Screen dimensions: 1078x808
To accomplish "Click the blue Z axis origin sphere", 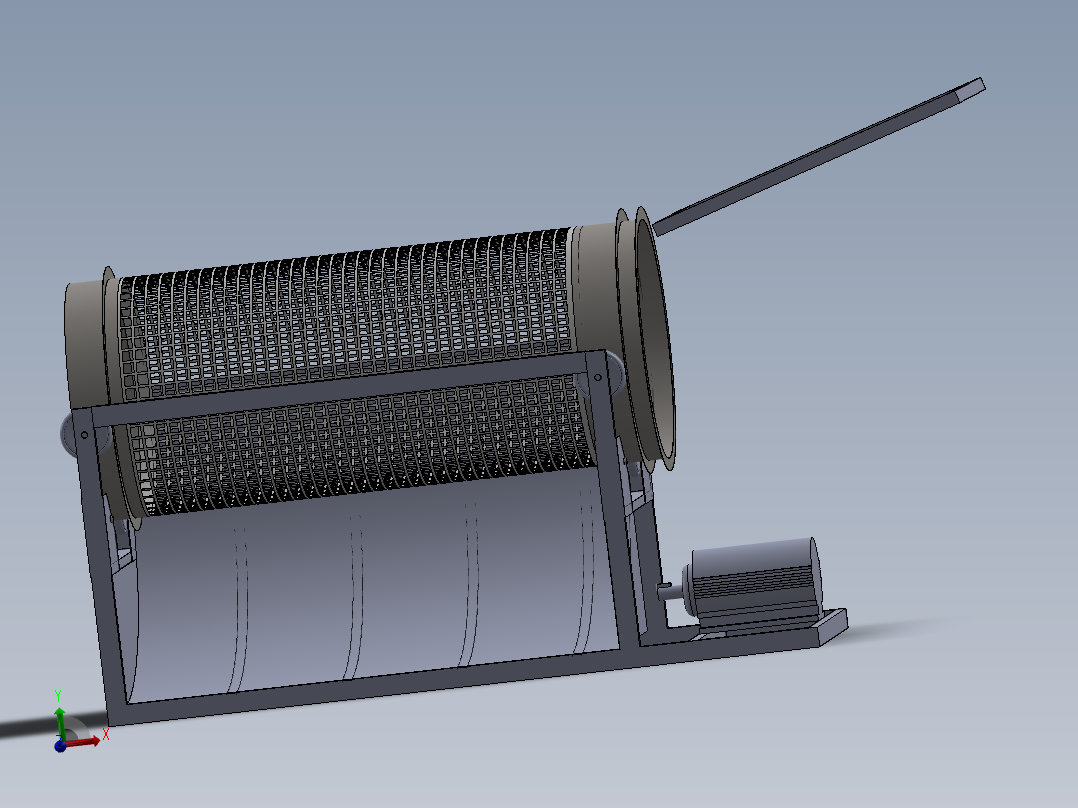I will click(x=60, y=746).
